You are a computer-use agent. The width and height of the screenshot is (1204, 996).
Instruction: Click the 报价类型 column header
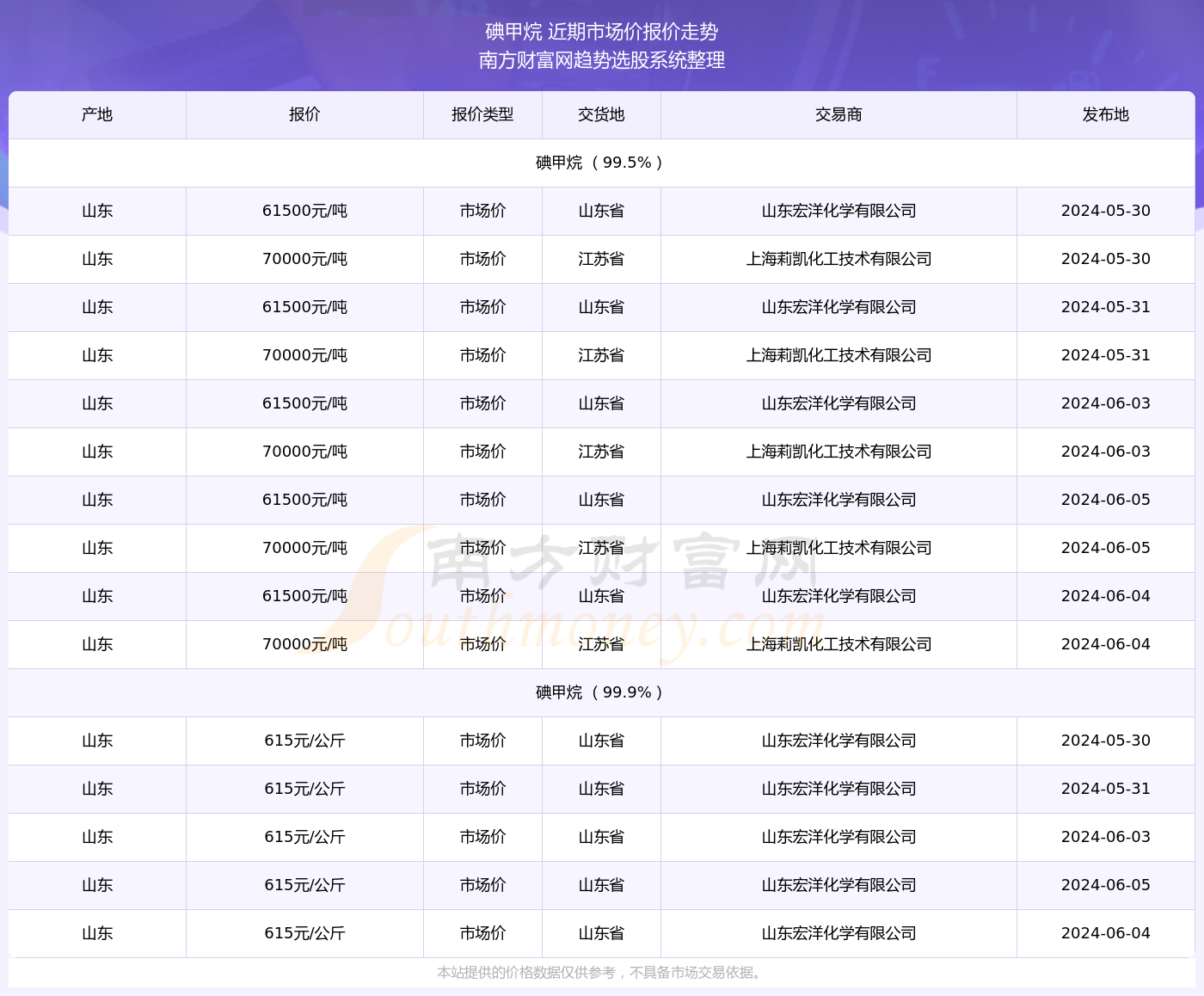point(482,114)
